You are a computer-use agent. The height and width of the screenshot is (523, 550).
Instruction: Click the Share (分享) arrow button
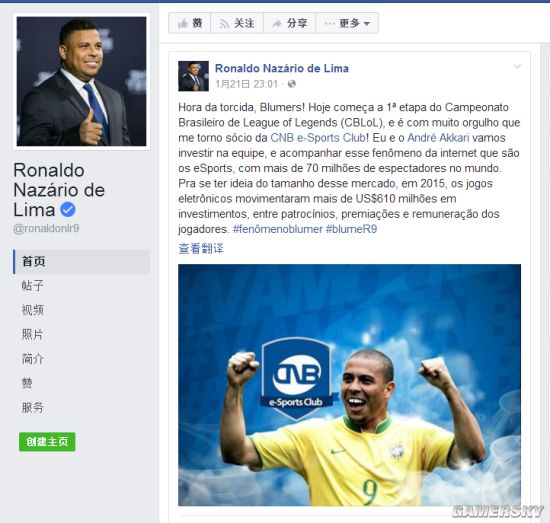[289, 23]
